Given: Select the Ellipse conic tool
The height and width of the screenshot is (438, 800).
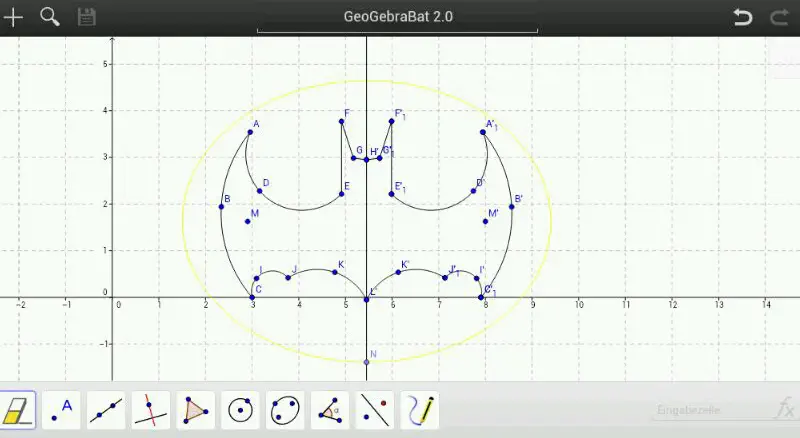Looking at the screenshot, I should tap(285, 410).
